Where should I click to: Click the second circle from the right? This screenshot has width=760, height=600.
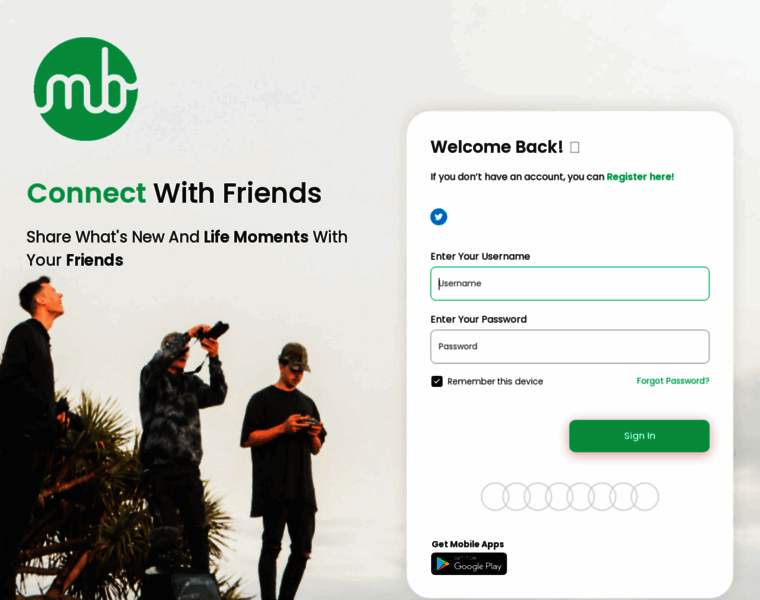pos(624,496)
